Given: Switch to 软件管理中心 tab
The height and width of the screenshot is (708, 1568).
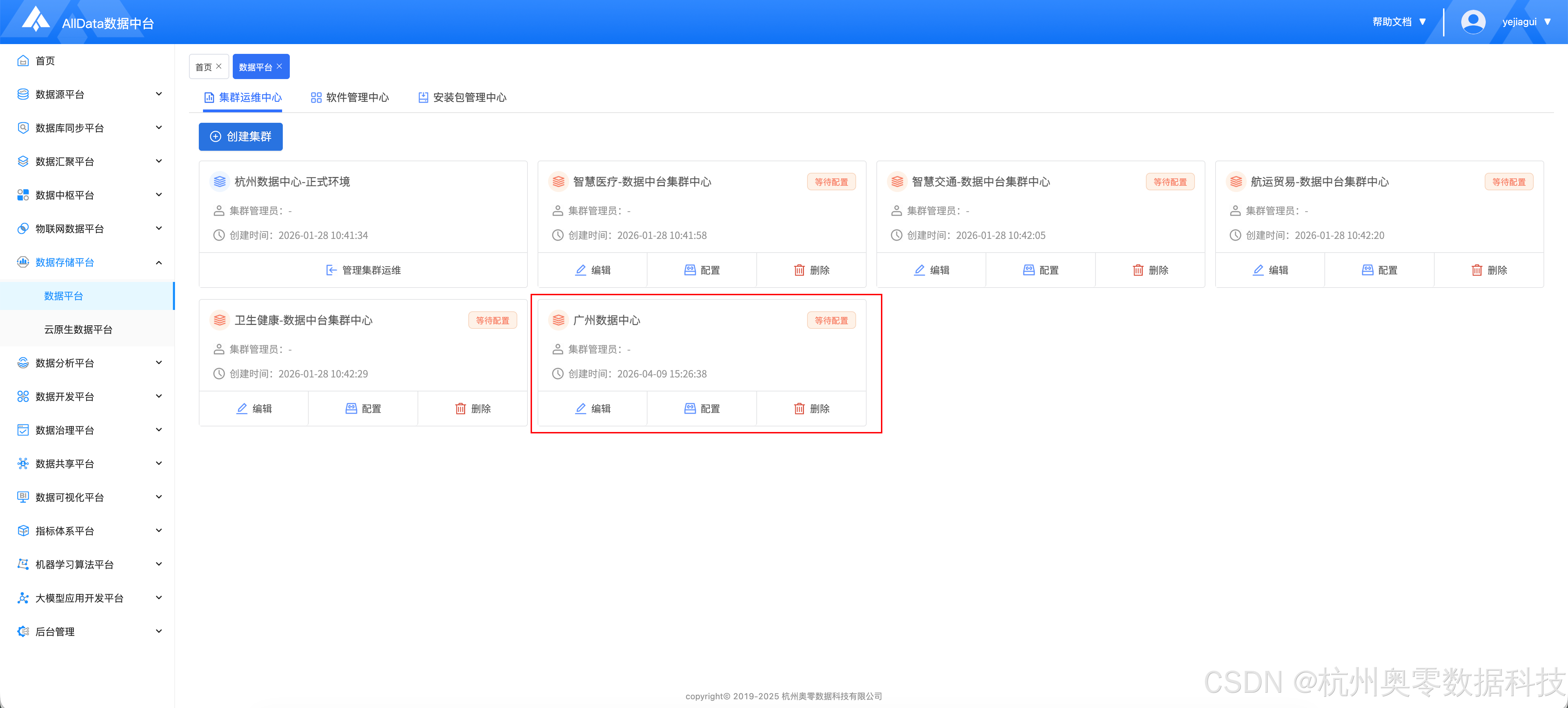Looking at the screenshot, I should coord(349,97).
